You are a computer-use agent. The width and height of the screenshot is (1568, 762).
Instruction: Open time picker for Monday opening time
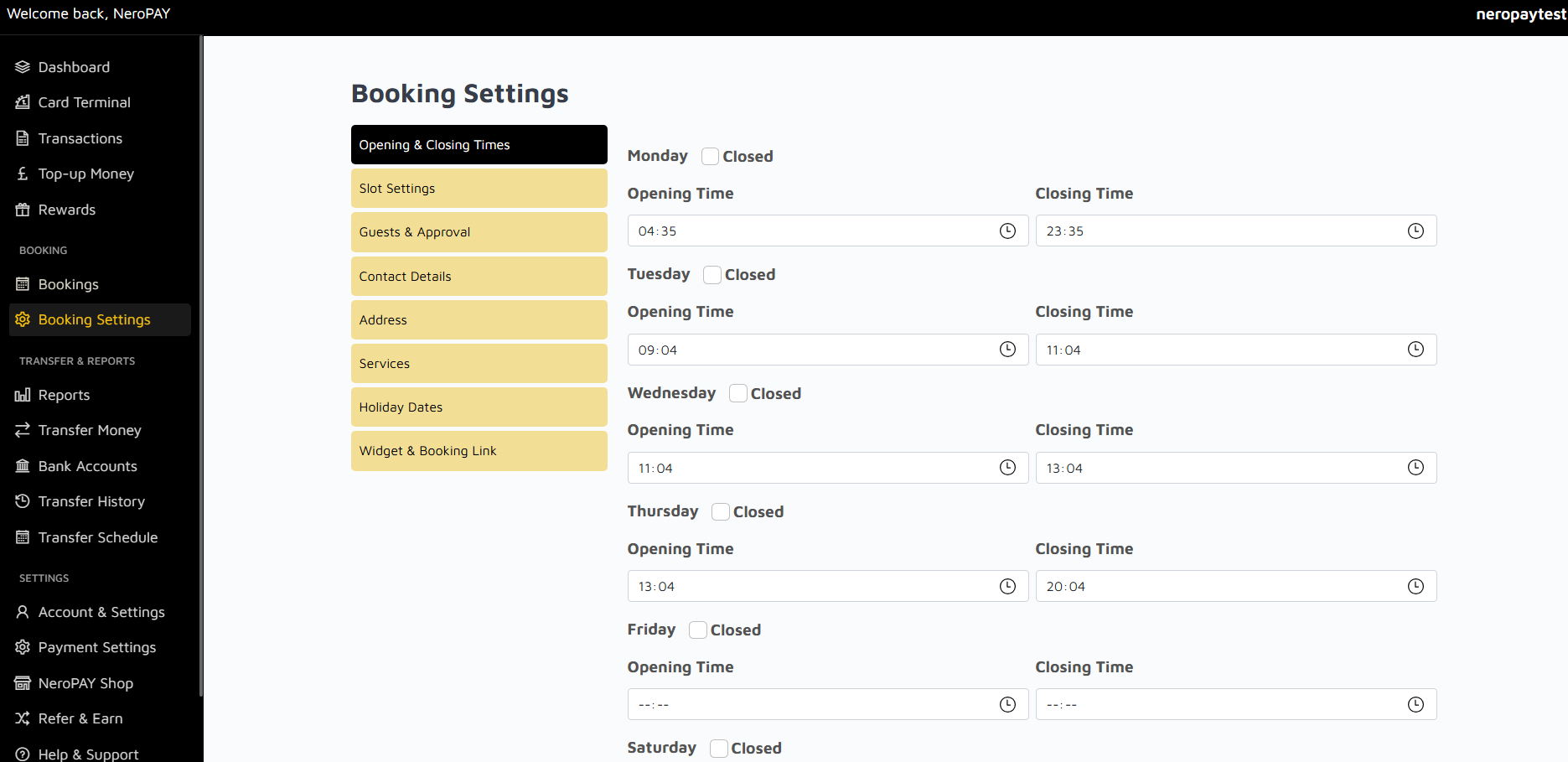point(1007,231)
